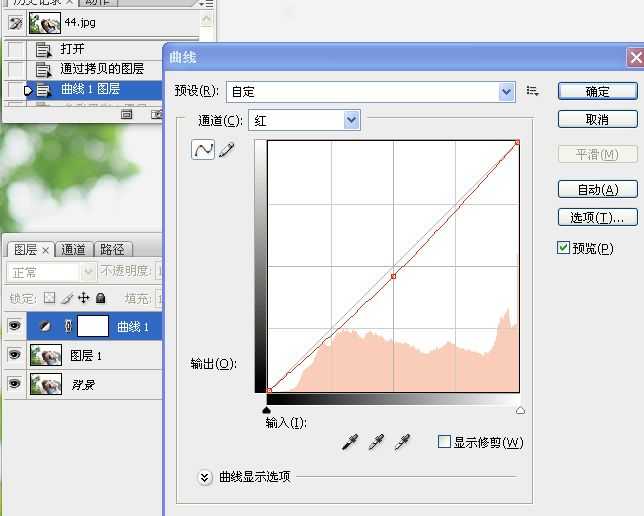The width and height of the screenshot is (644, 516).
Task: Click the history state icon for 通过拷贝的图层
Action: click(x=43, y=69)
